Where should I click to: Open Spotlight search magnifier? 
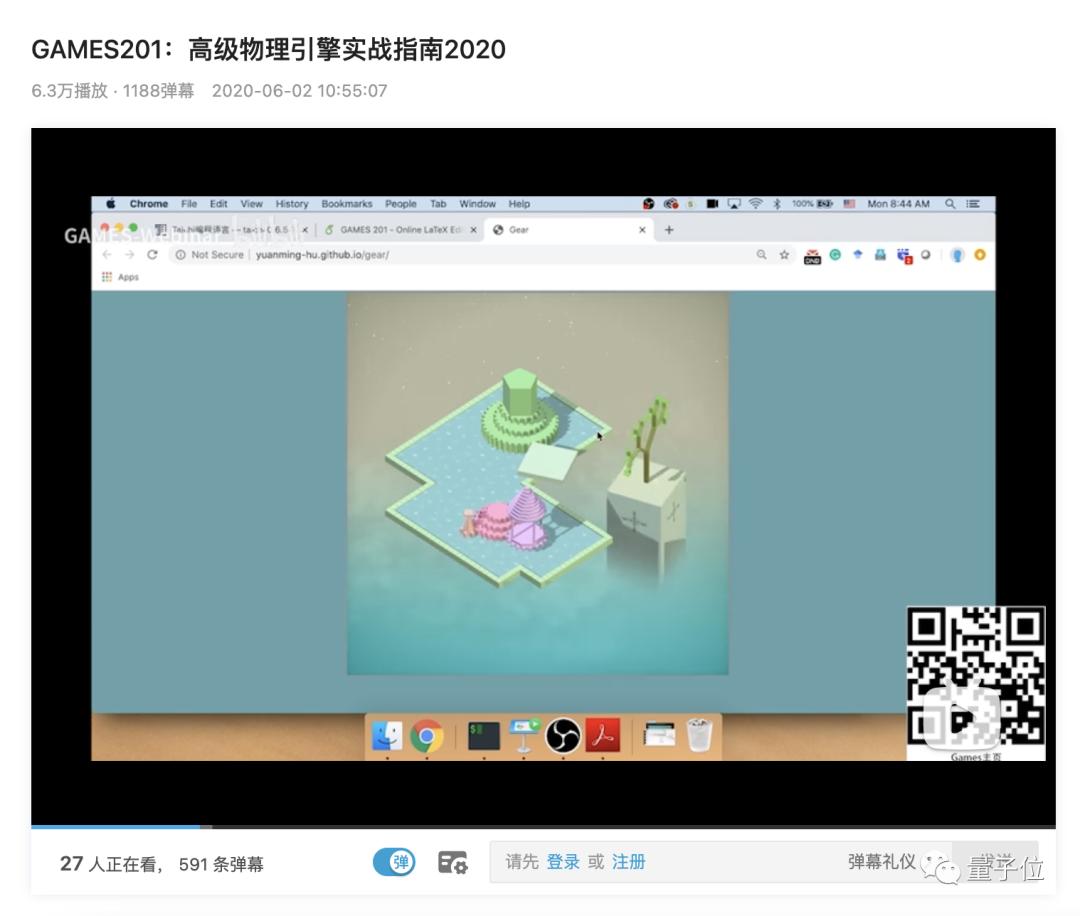click(x=950, y=204)
